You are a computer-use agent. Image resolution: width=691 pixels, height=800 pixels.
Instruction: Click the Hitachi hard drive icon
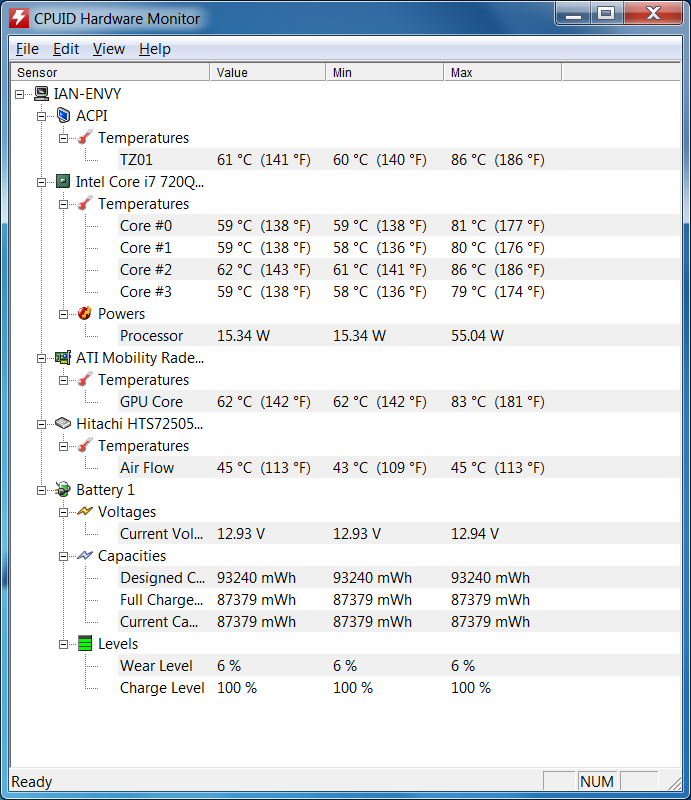tap(63, 424)
